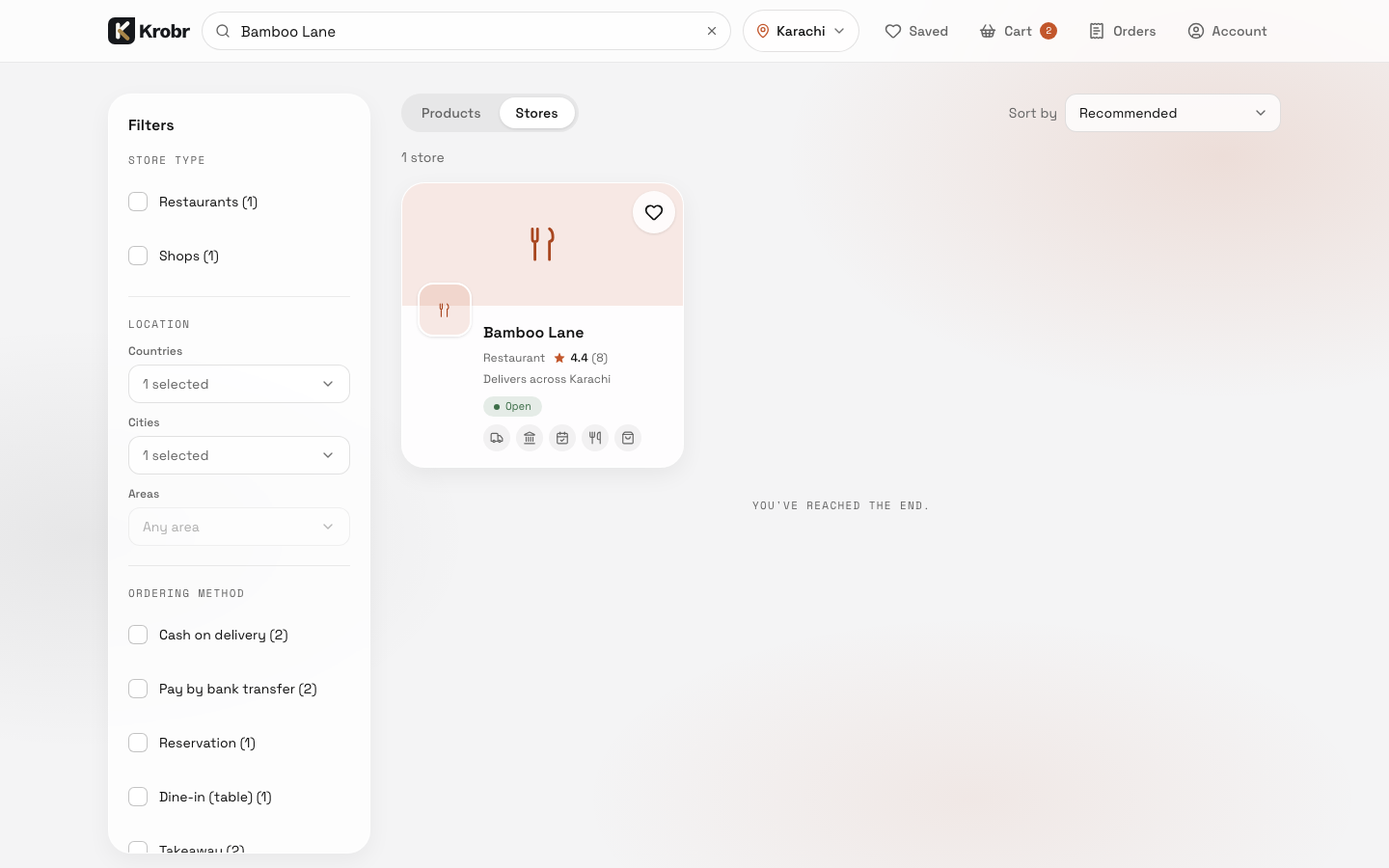Click the Orders receipt icon
The width and height of the screenshot is (1389, 868).
pos(1097,31)
